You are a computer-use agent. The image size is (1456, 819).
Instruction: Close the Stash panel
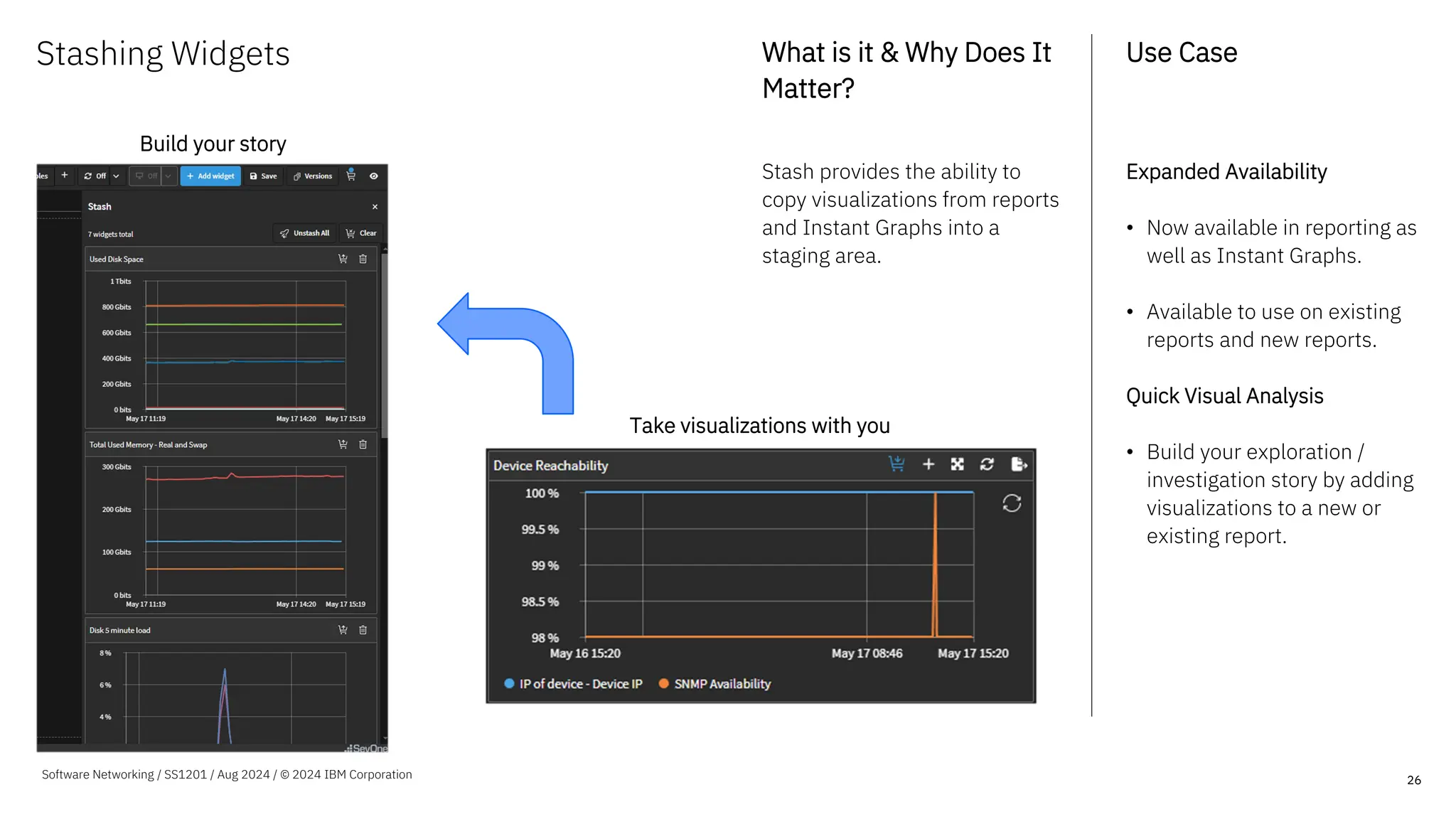tap(375, 207)
